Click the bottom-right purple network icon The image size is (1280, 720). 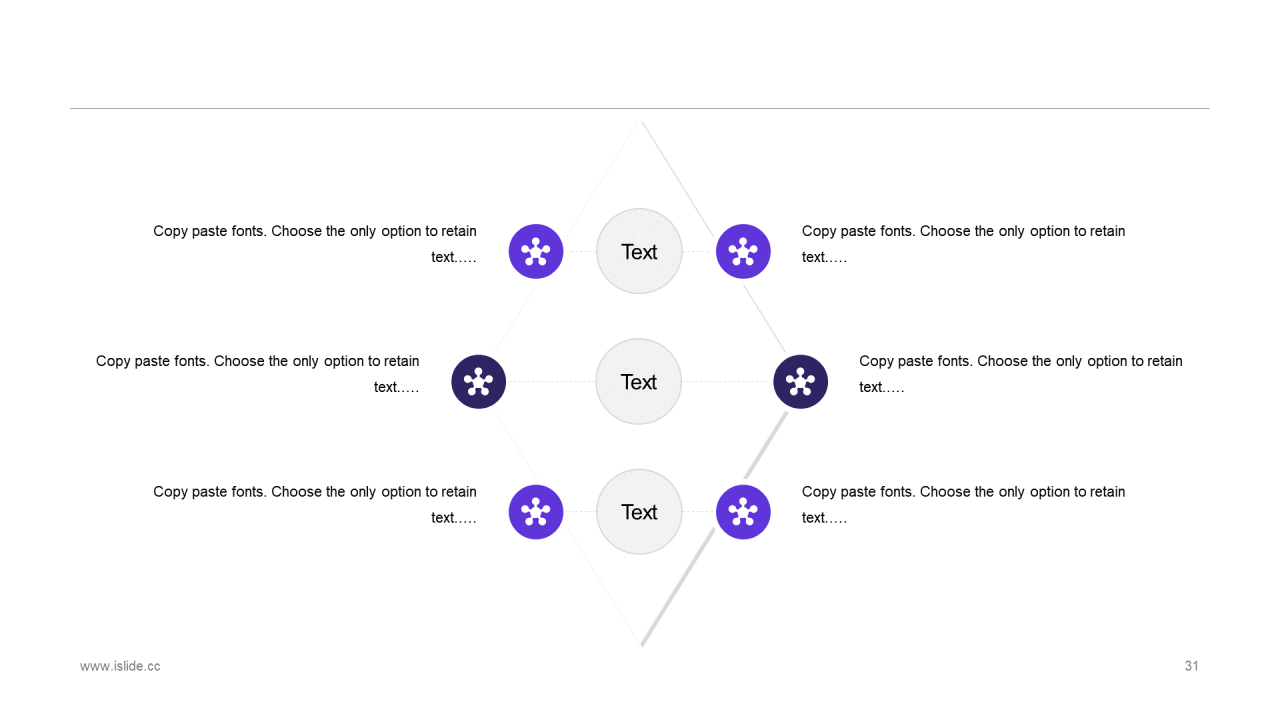tap(743, 512)
